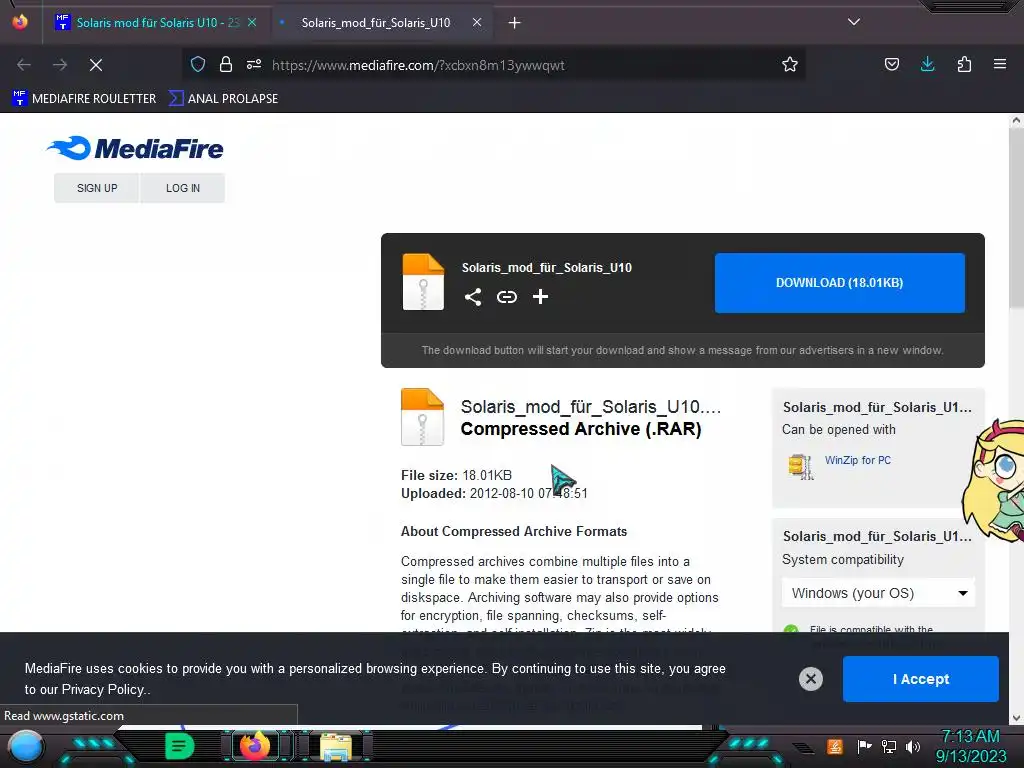Click the file name in the dark download box

547,268
